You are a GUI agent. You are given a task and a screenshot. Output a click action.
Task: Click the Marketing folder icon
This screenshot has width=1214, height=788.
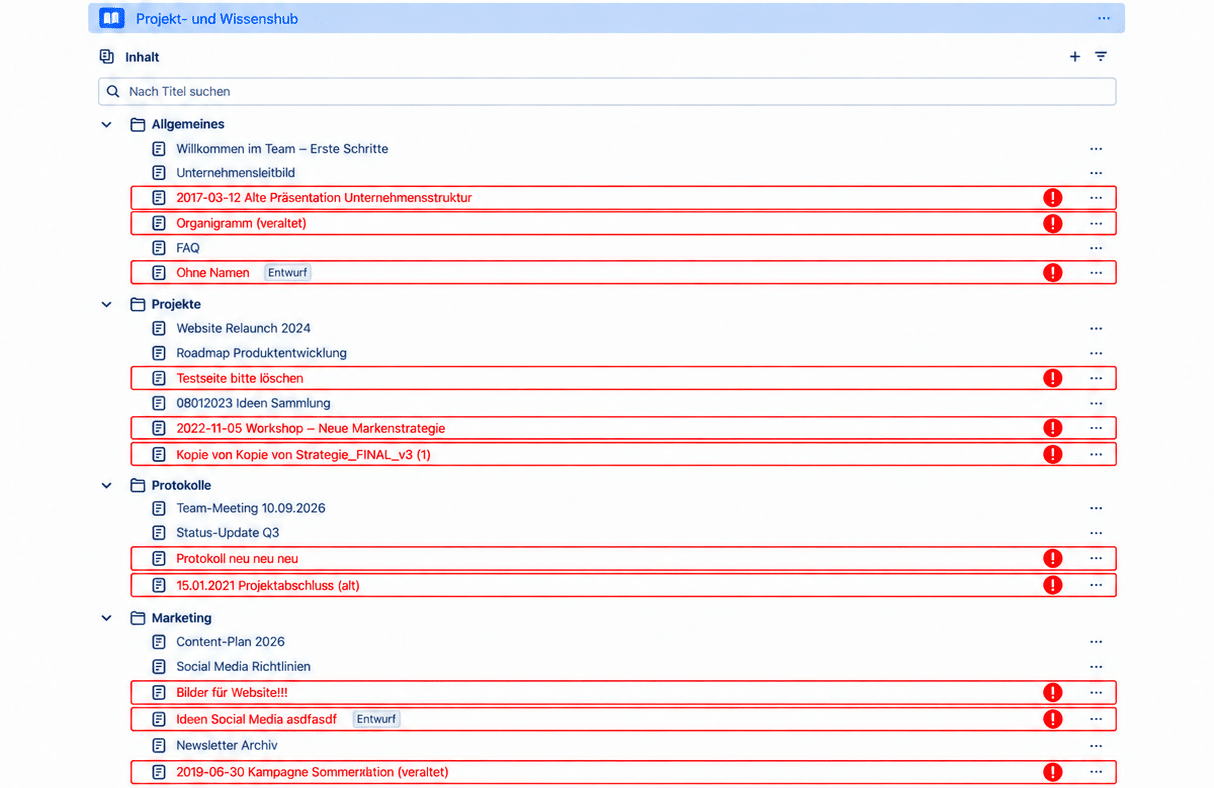(138, 618)
